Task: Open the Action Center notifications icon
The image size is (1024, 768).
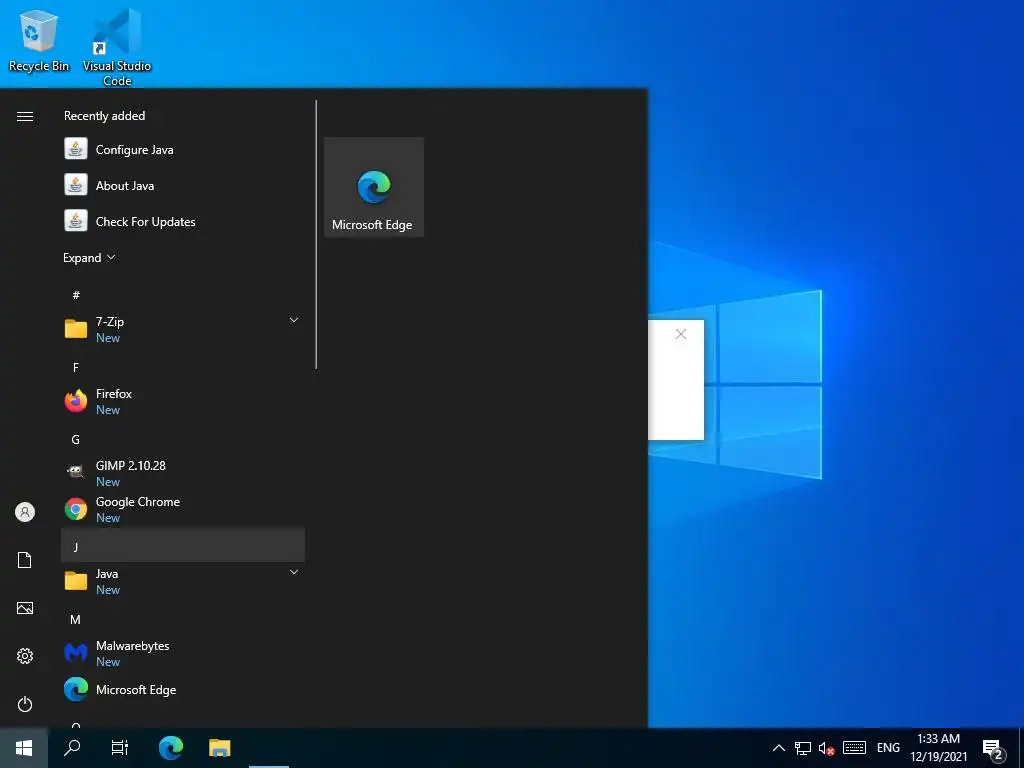Action: pyautogui.click(x=993, y=749)
